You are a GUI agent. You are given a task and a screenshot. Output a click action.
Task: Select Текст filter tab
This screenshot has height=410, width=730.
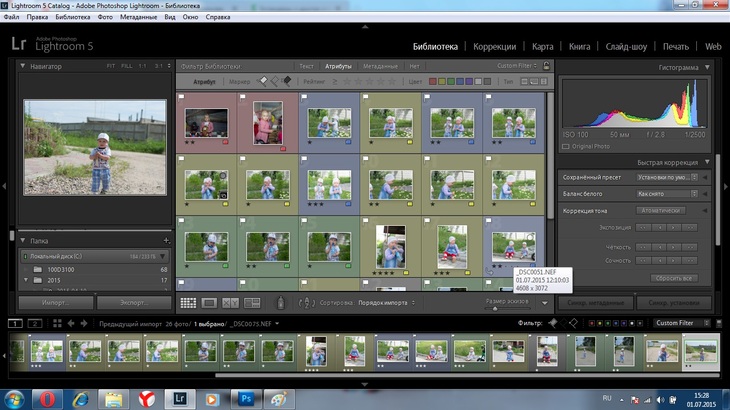306,66
